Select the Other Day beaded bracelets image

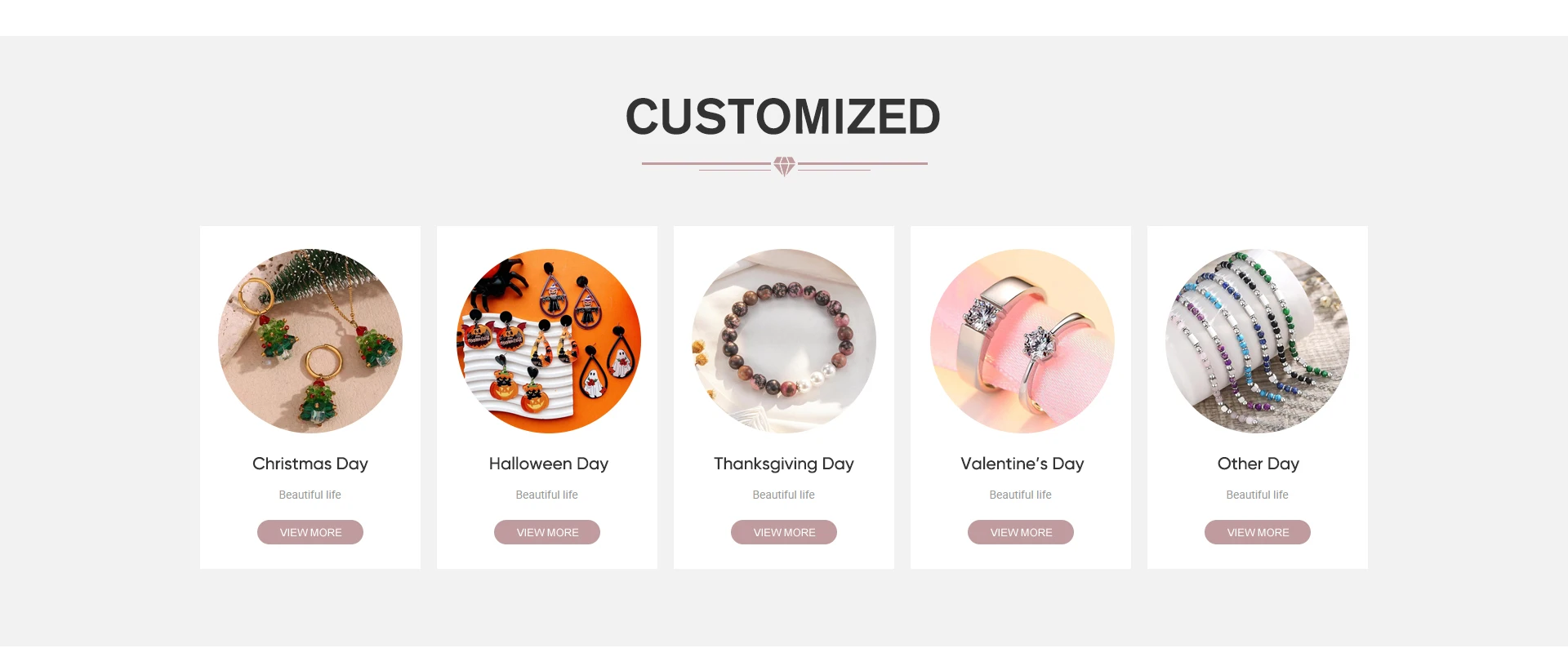click(1258, 341)
